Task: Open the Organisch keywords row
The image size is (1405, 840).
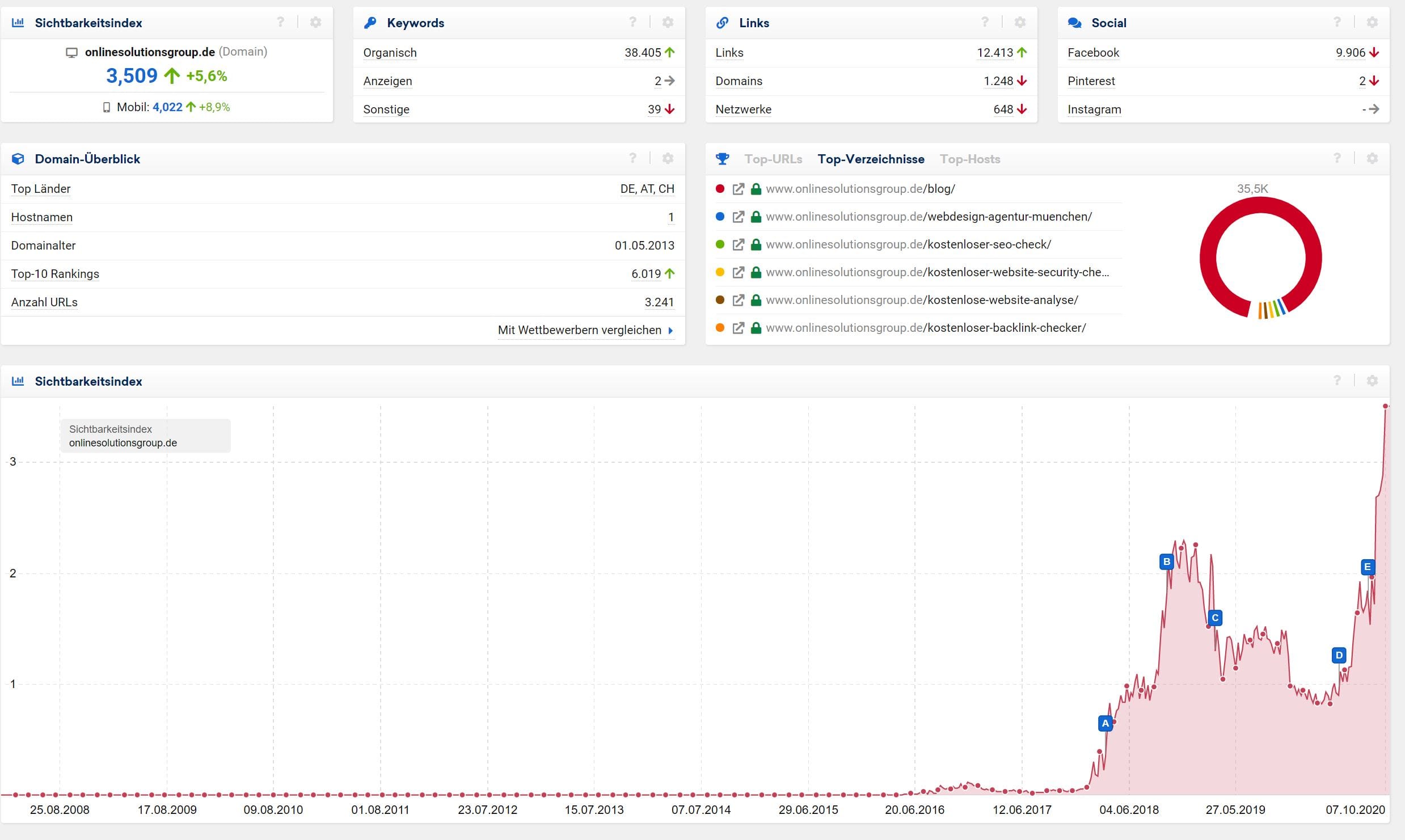Action: coord(519,53)
